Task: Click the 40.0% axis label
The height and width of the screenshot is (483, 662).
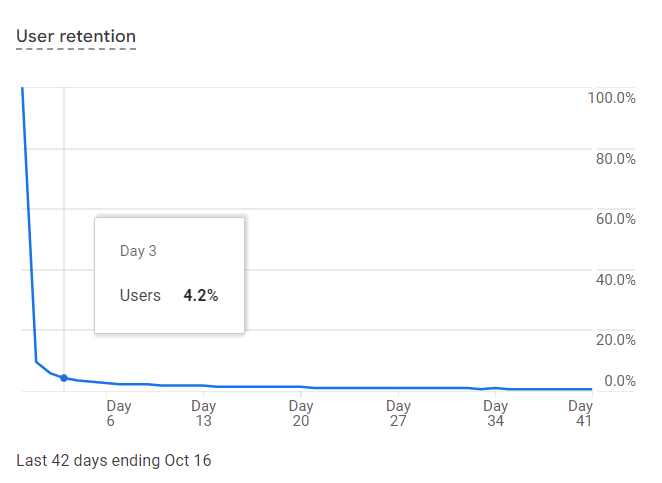Action: pos(616,280)
